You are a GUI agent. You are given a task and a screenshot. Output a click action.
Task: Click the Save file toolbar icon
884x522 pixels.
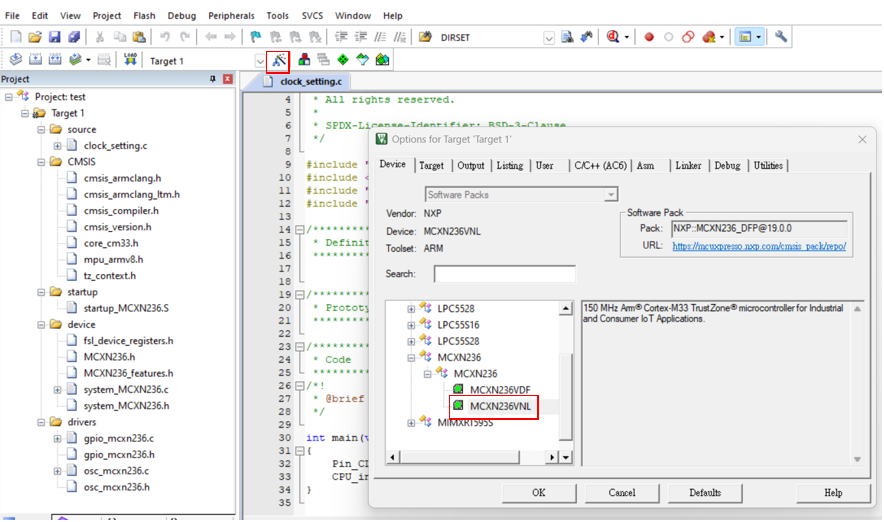click(55, 37)
